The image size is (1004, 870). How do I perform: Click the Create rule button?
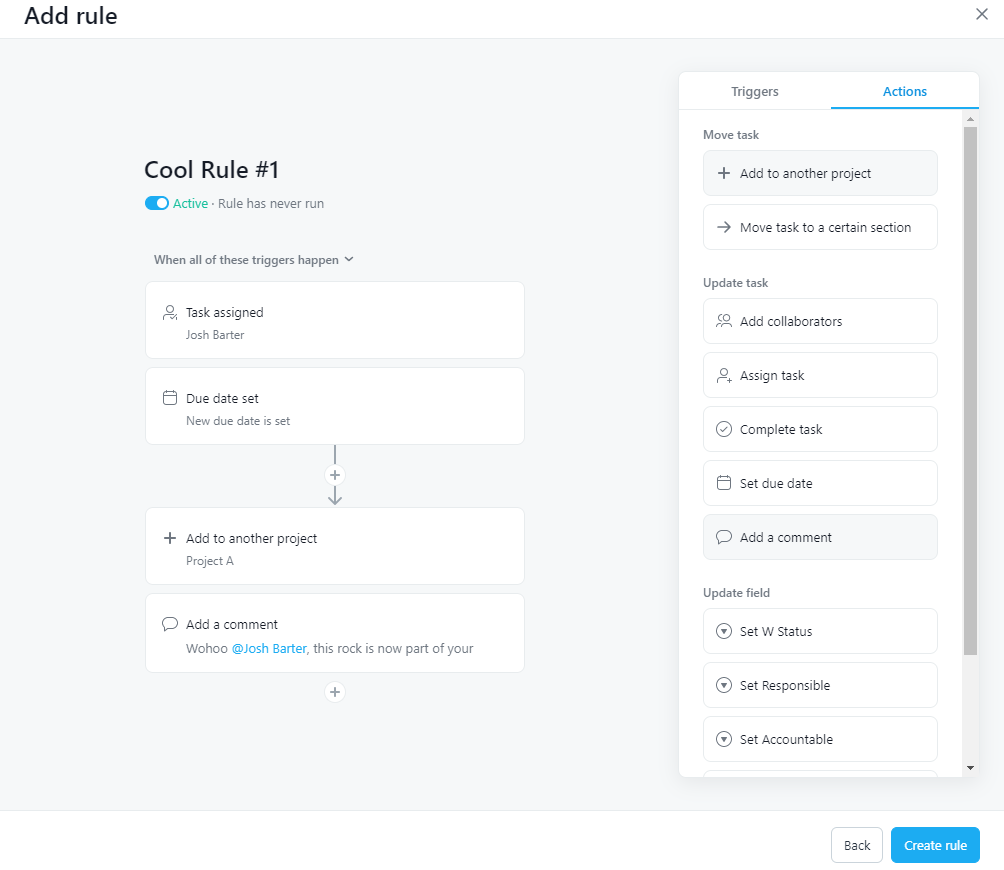coord(935,845)
